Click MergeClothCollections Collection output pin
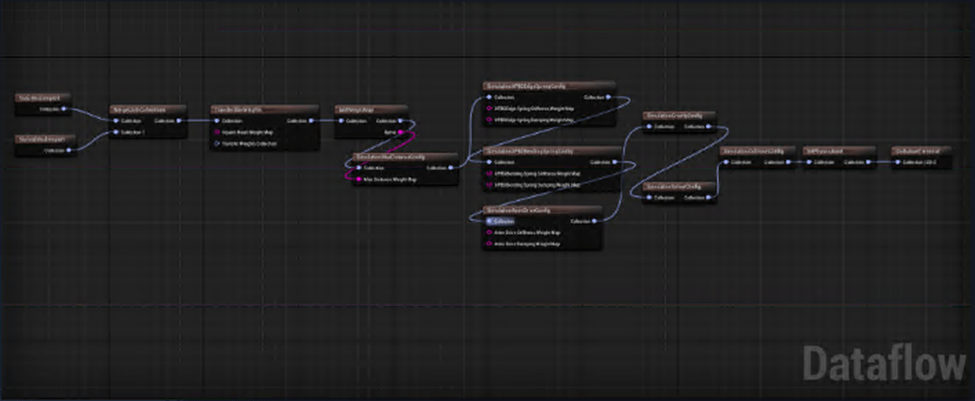The height and width of the screenshot is (401, 975). [x=180, y=121]
